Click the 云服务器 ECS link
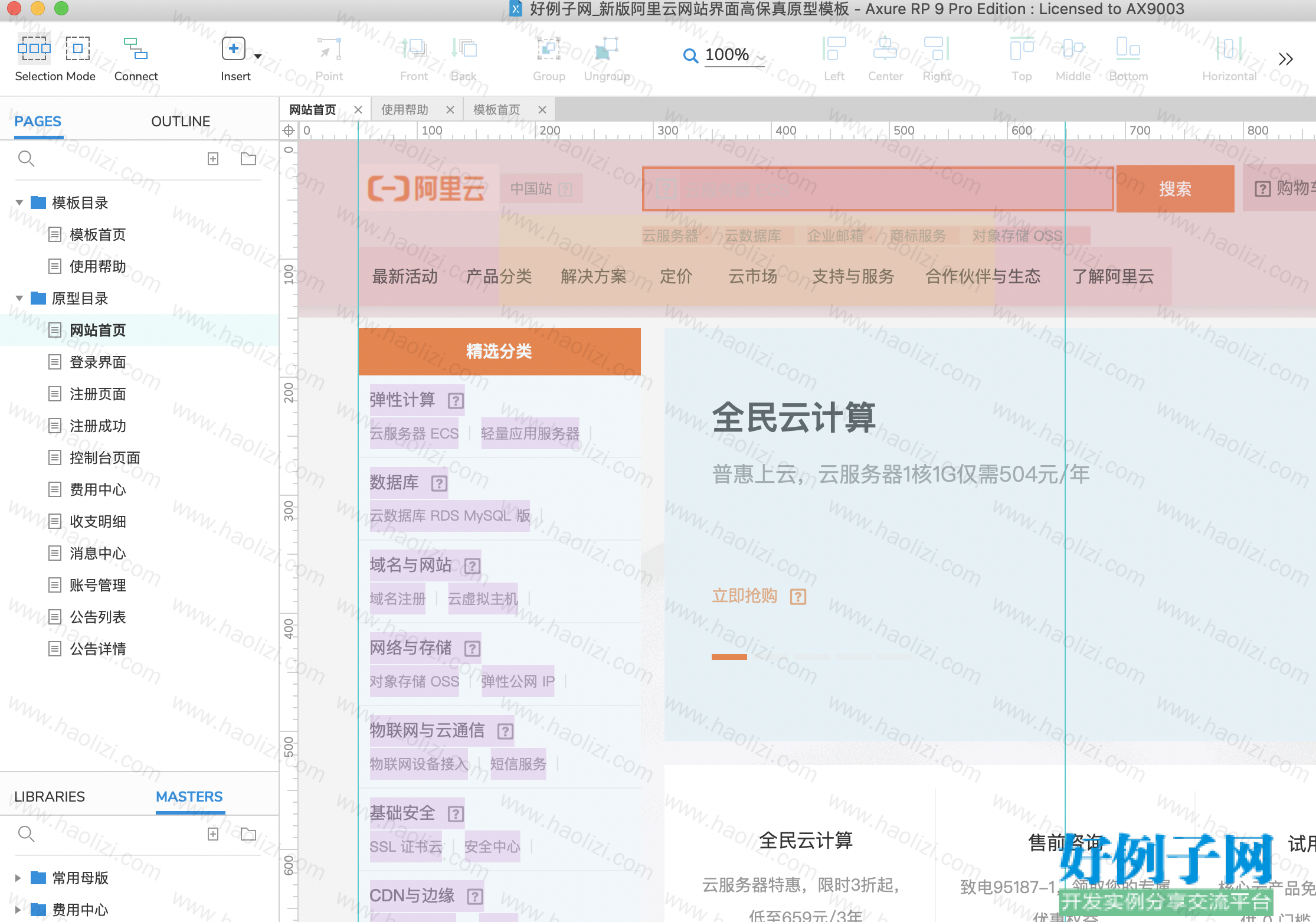1316x922 pixels. (414, 434)
